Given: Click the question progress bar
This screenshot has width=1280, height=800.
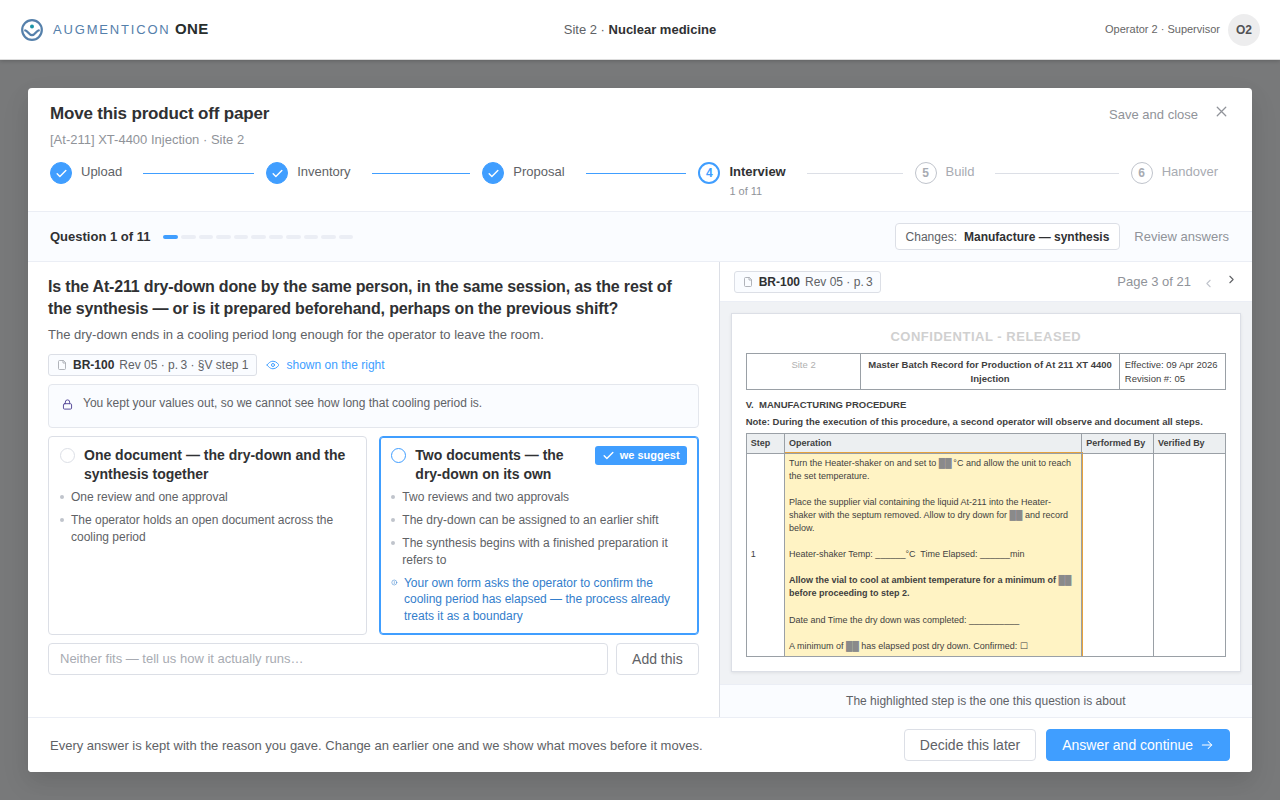Looking at the screenshot, I should (x=258, y=237).
